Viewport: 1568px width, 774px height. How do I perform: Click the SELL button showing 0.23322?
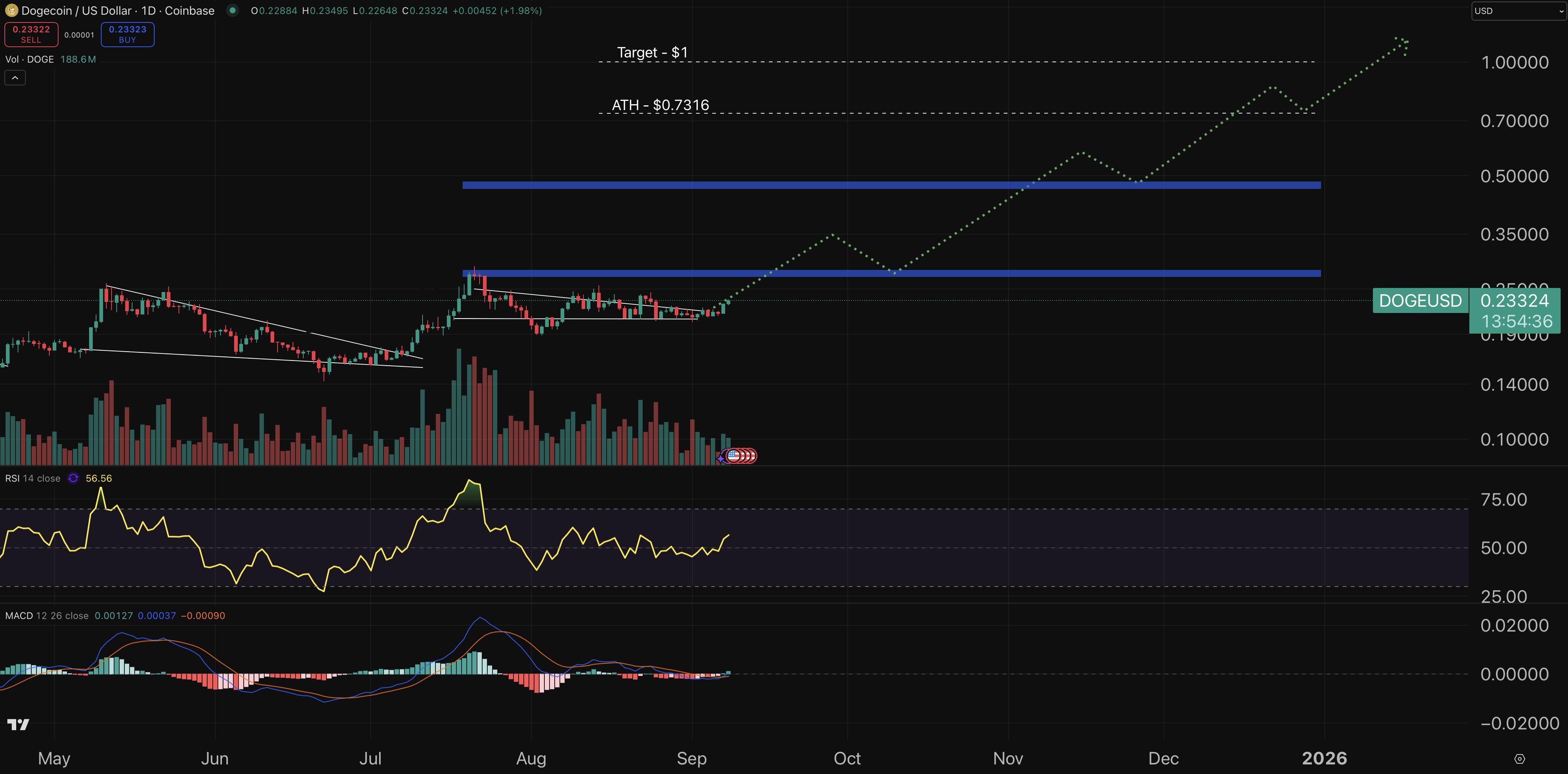(31, 34)
